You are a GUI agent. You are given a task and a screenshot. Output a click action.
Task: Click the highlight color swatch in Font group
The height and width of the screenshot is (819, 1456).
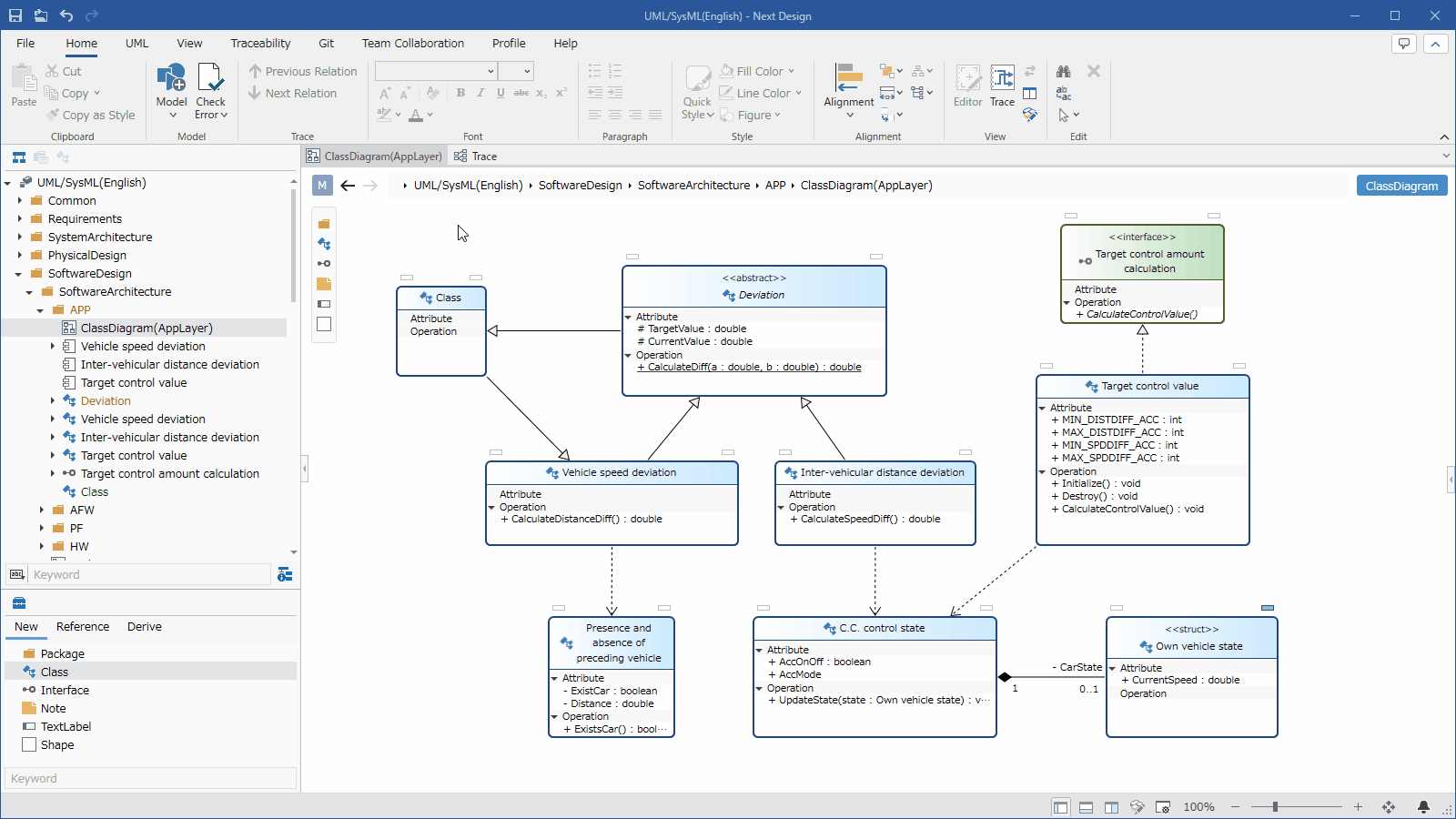tap(384, 115)
